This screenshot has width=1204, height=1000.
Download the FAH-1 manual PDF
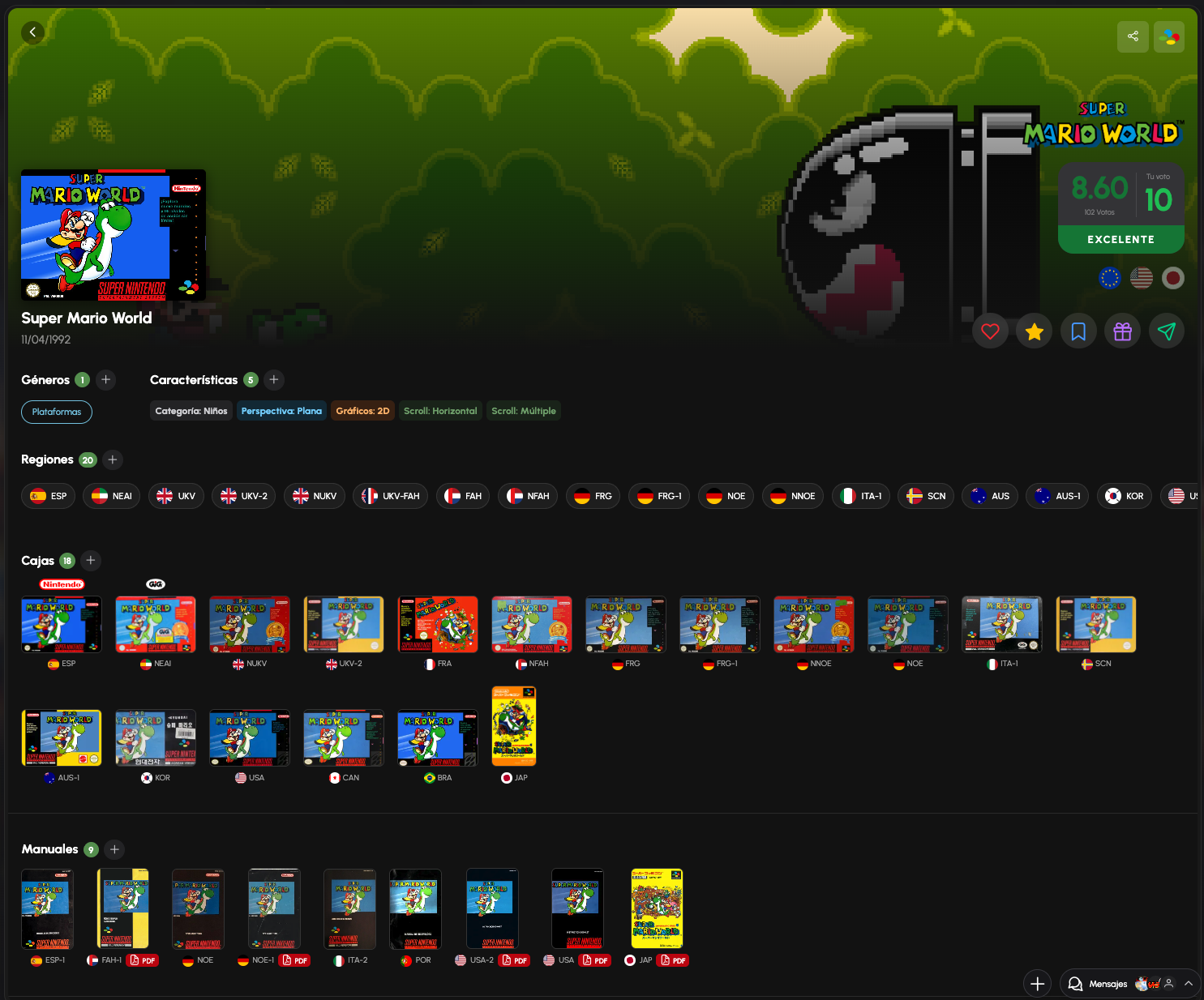click(143, 960)
